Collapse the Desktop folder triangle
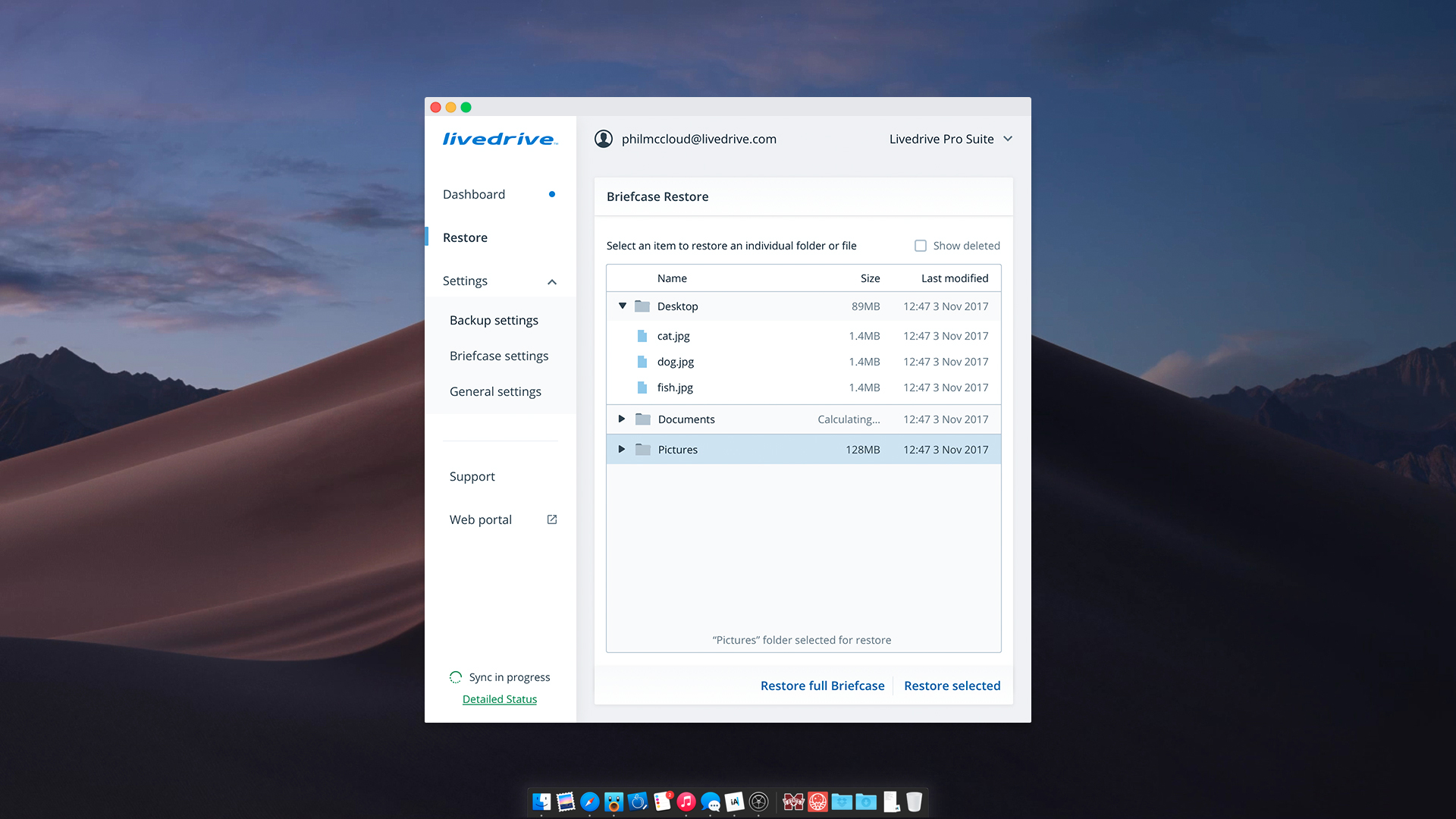 pyautogui.click(x=622, y=306)
